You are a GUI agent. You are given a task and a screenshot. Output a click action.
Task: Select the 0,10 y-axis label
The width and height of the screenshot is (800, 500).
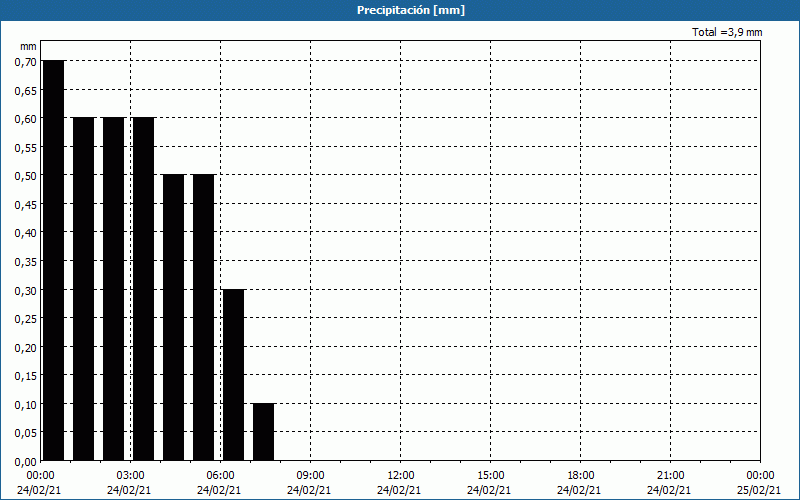point(26,405)
